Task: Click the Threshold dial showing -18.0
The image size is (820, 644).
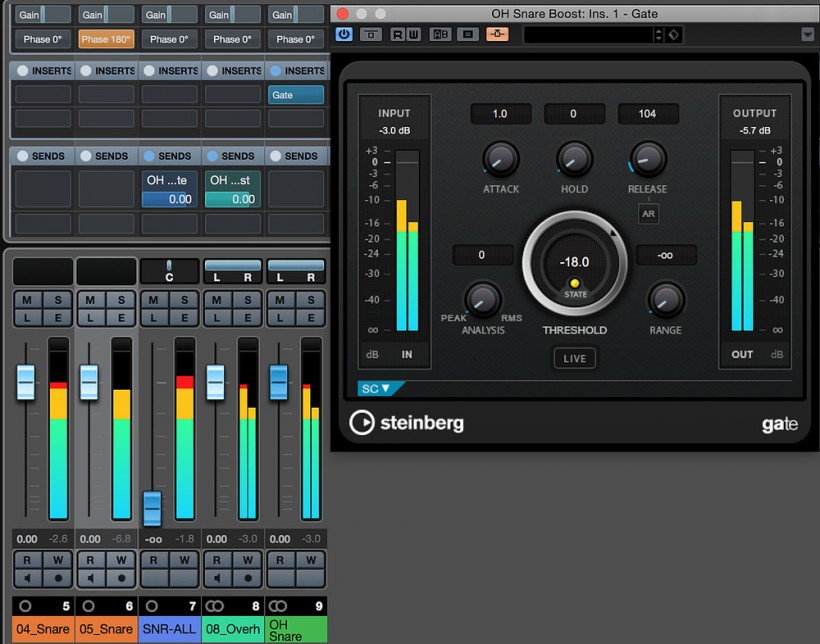Action: tap(575, 263)
